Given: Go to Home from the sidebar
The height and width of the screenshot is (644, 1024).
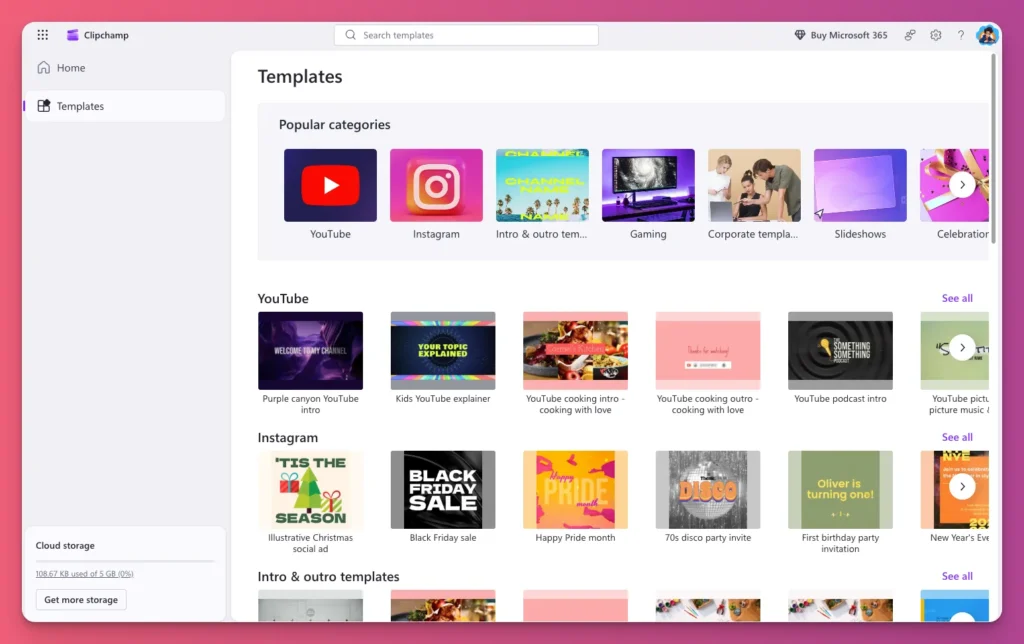Looking at the screenshot, I should pyautogui.click(x=68, y=67).
